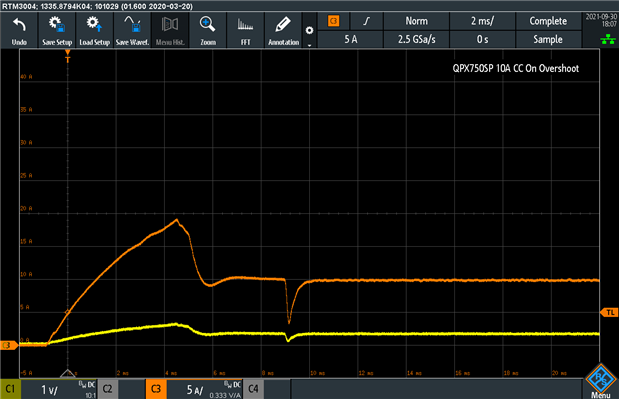Open the 0 s horizontal position field
Screen dimensions: 619x399
[x=482, y=39]
